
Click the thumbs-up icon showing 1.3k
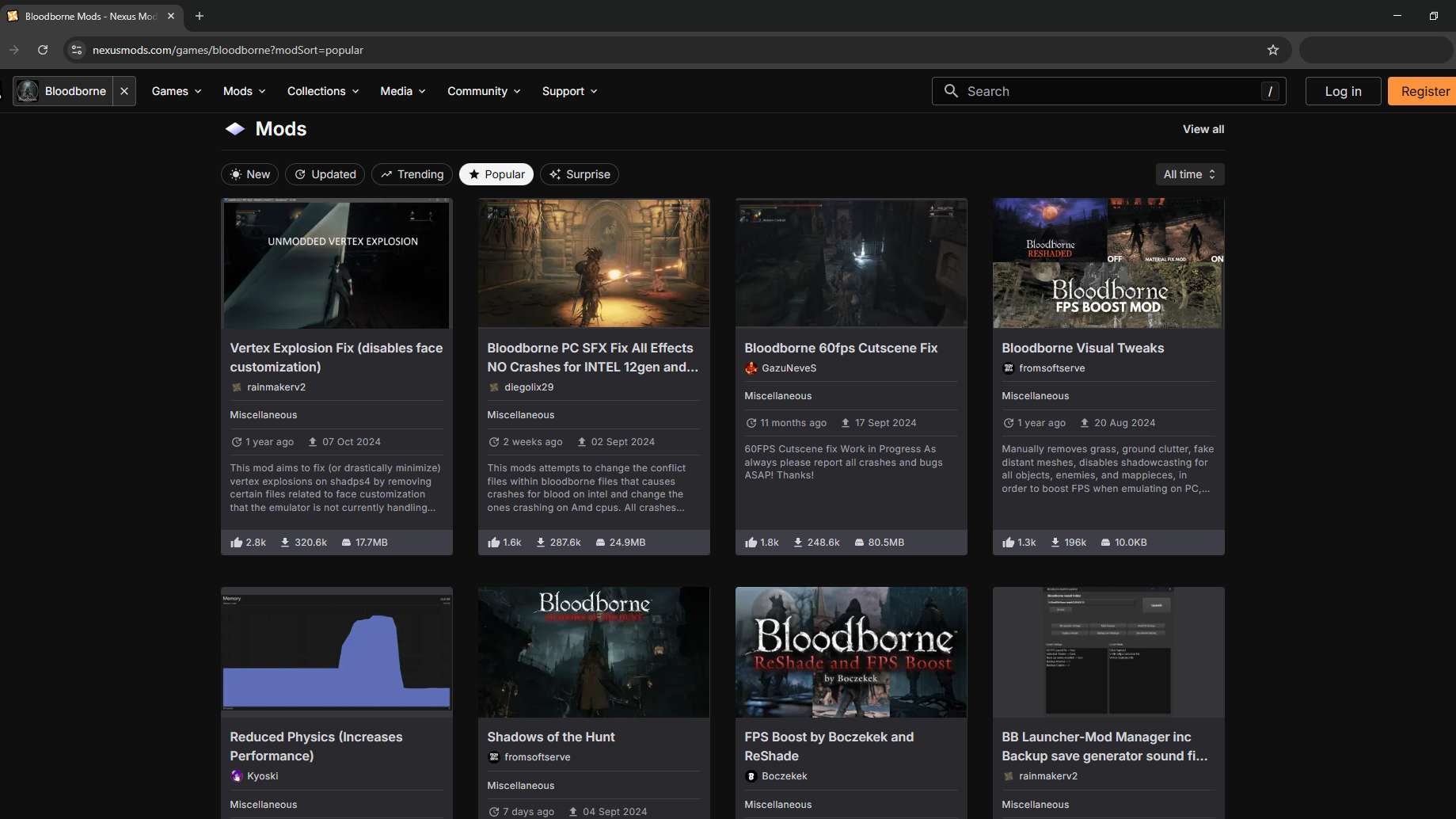(1008, 543)
